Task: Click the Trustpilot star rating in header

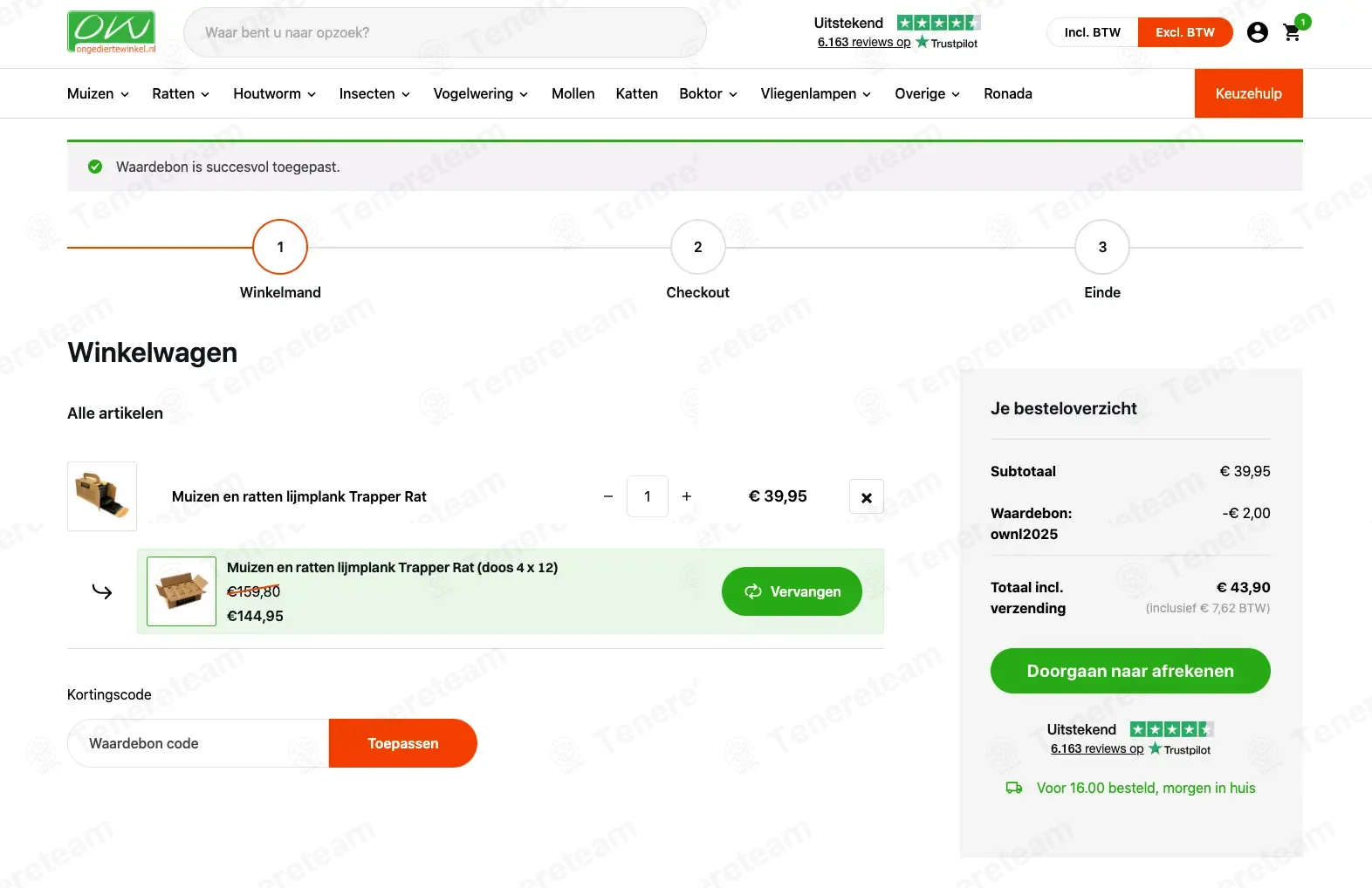Action: pos(938,23)
